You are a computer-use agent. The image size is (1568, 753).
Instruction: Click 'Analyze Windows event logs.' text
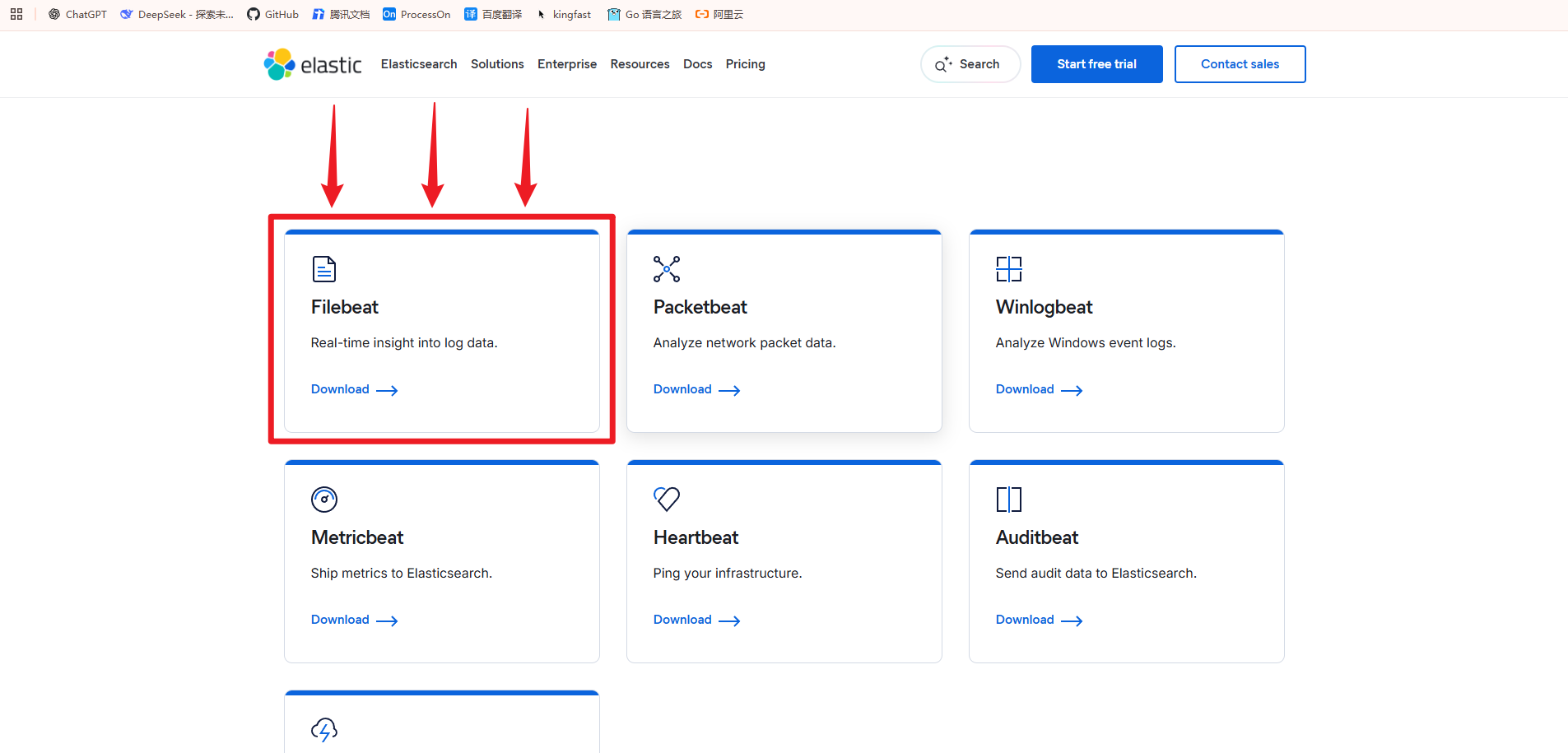coord(1086,343)
